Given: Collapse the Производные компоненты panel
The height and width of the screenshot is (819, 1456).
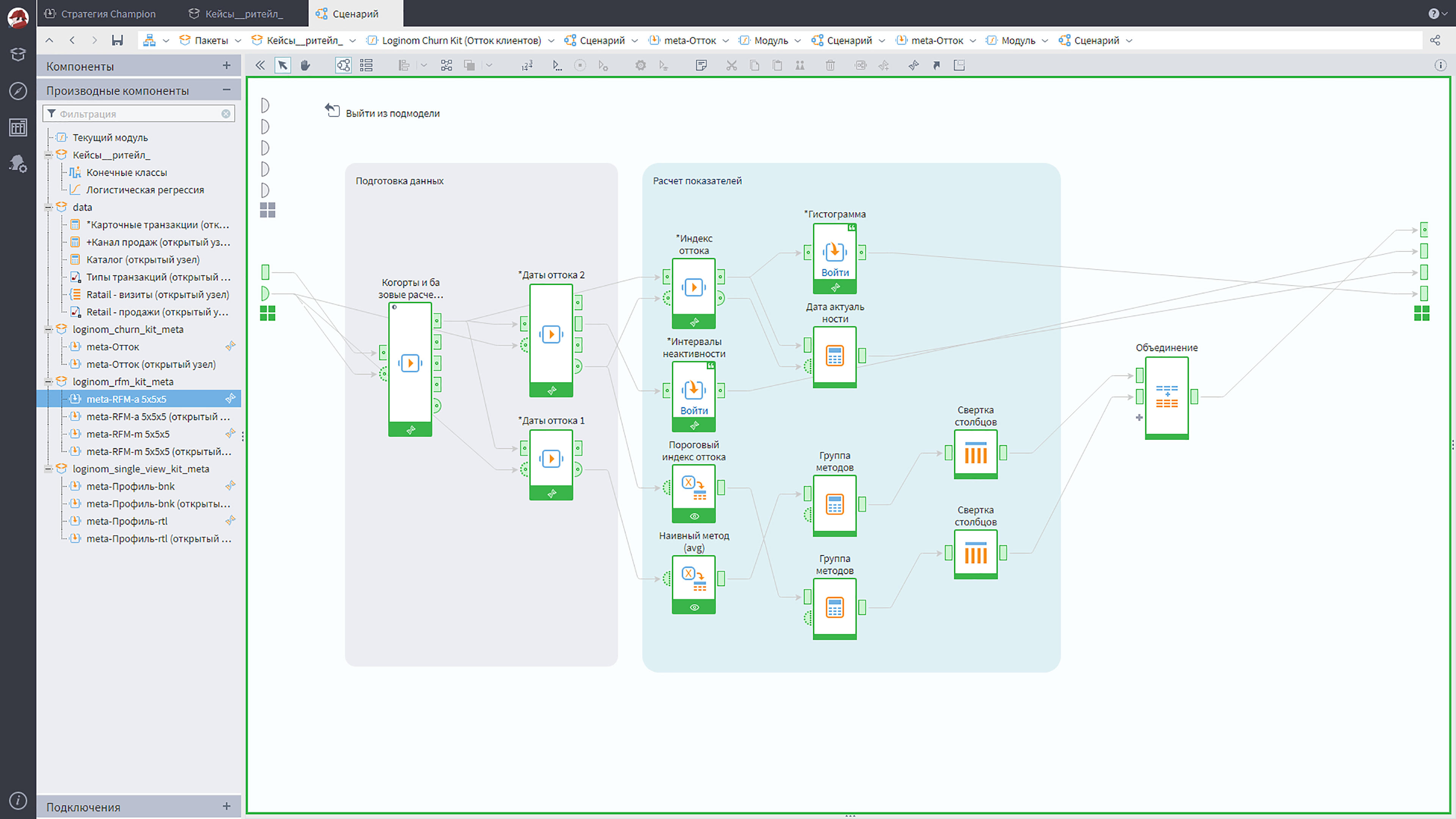Looking at the screenshot, I should 227,90.
